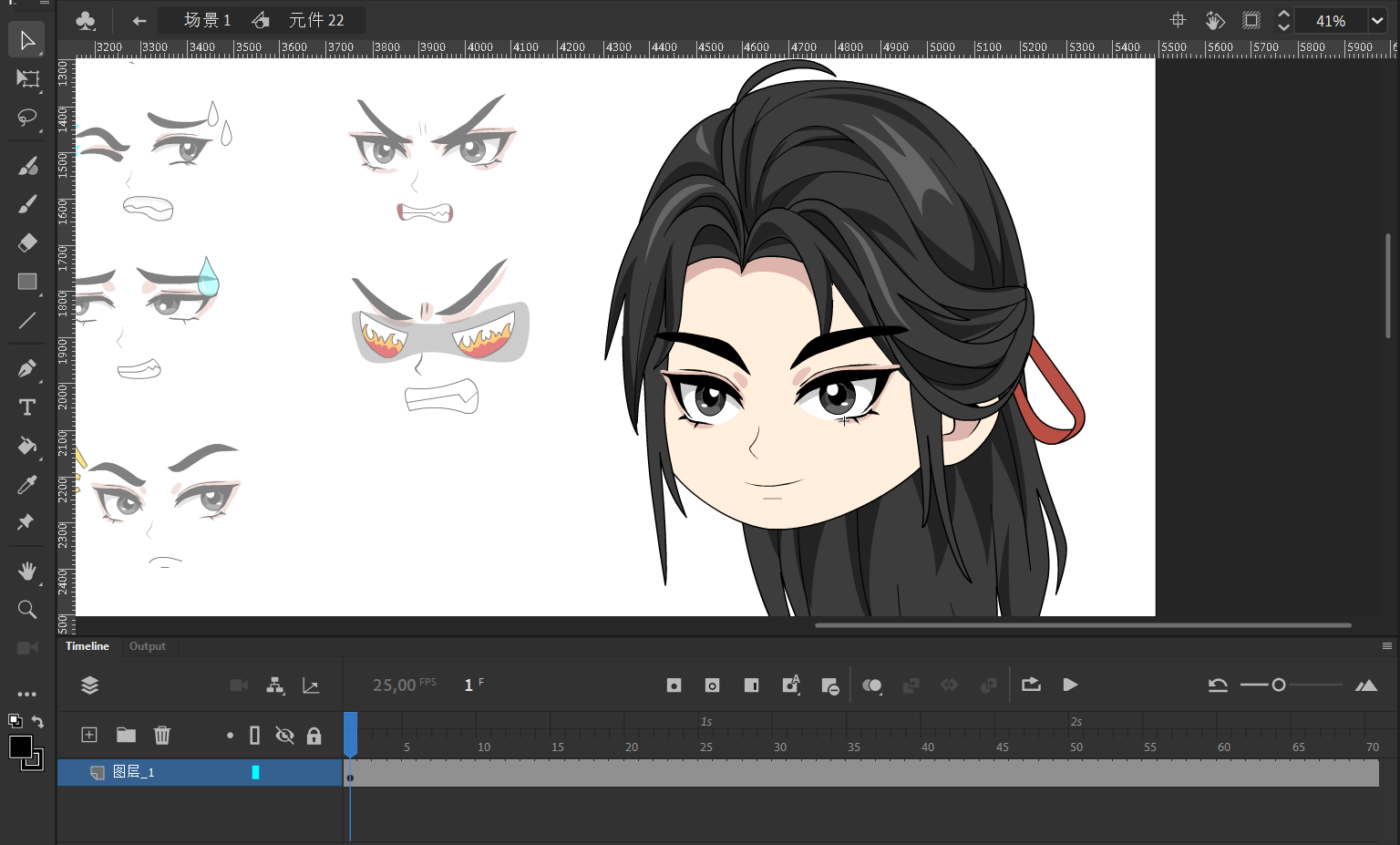Screen dimensions: 1400x845
Task: Click the Free Transform tool
Action: [27, 79]
